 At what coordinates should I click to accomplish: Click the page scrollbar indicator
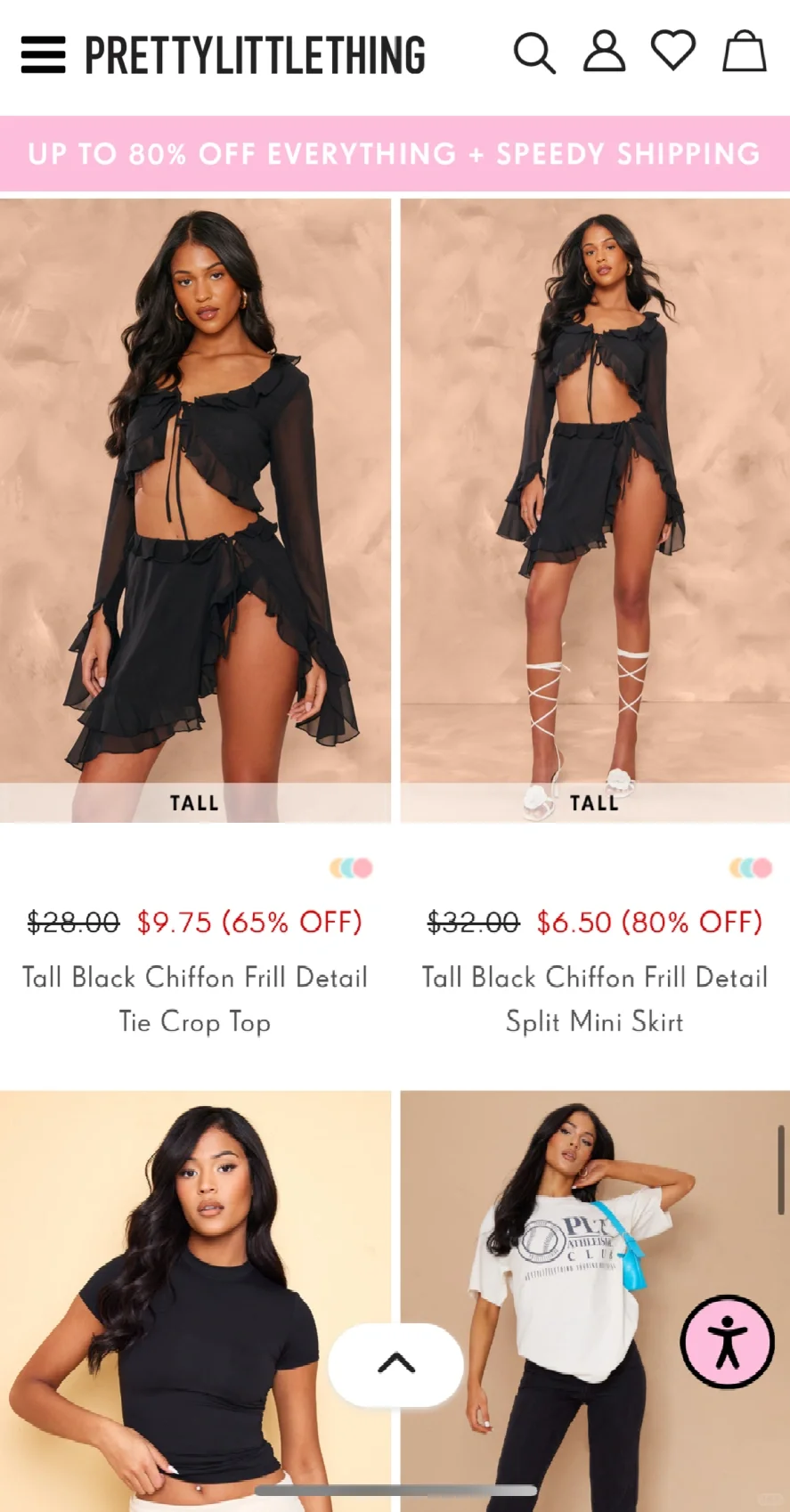[781, 1170]
